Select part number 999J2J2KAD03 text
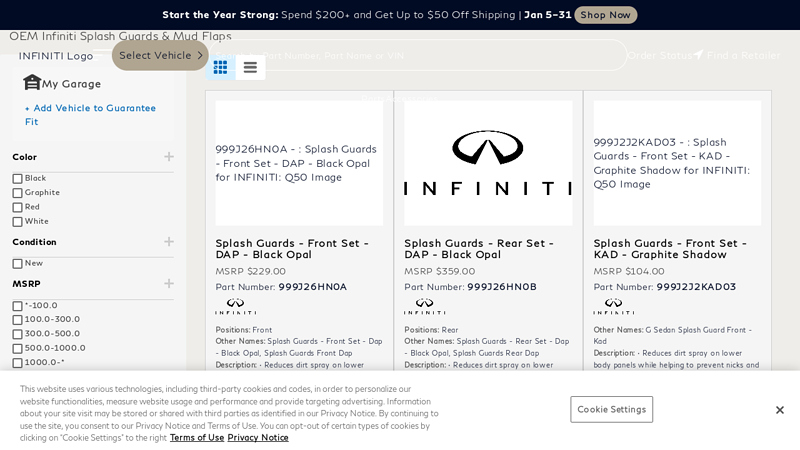 pyautogui.click(x=696, y=287)
